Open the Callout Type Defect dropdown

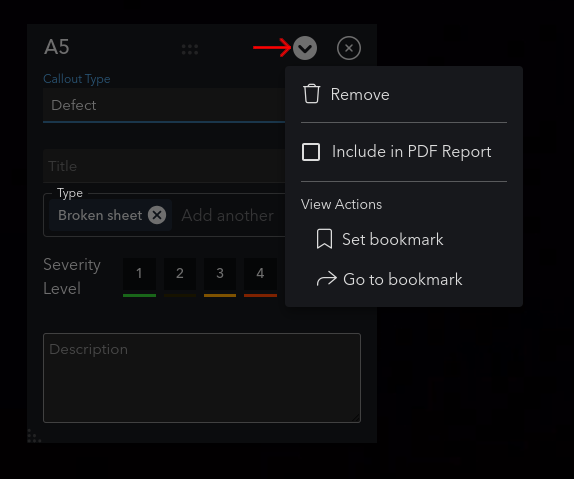tap(164, 105)
